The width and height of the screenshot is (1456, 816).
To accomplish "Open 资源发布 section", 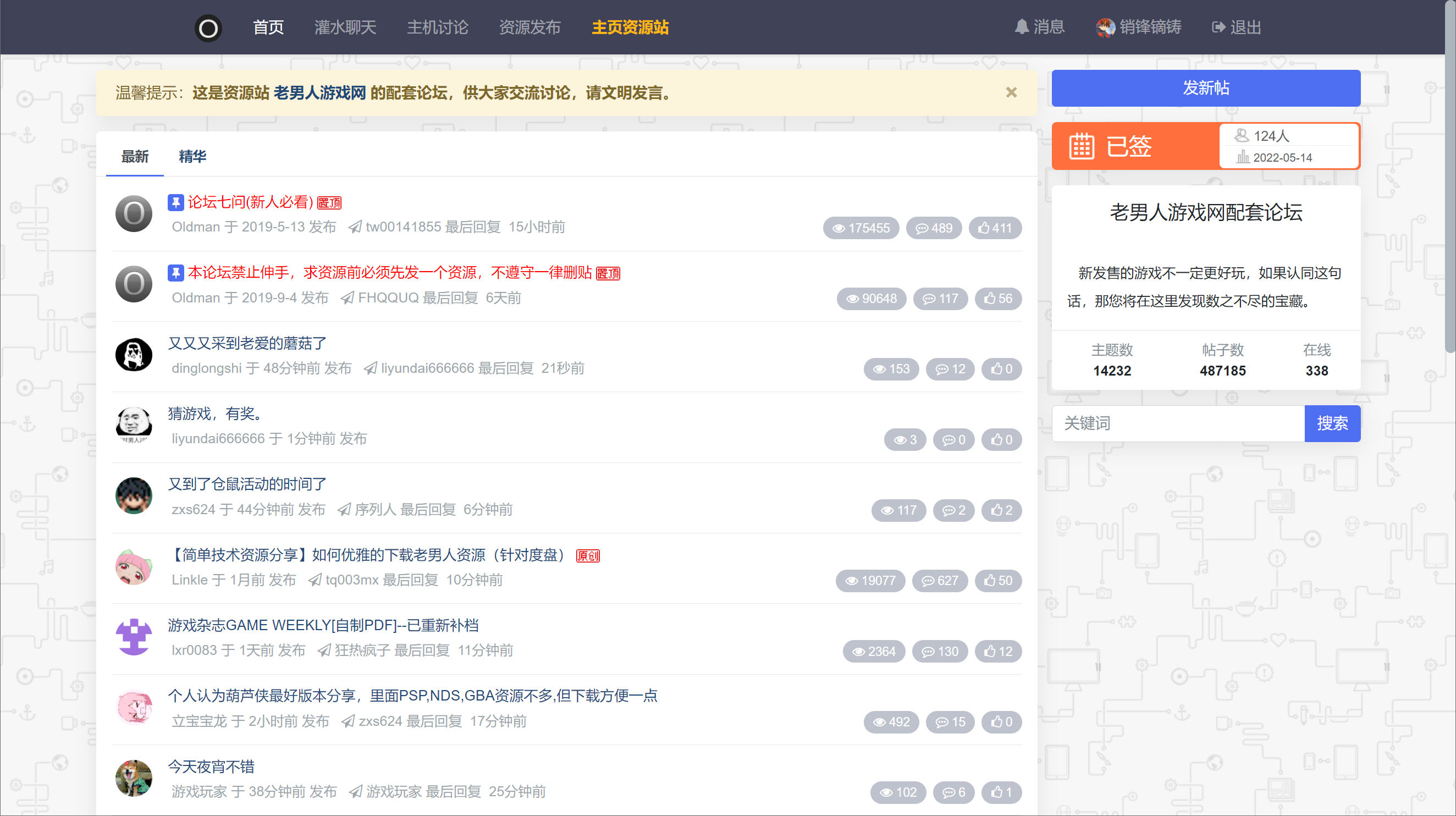I will [530, 27].
